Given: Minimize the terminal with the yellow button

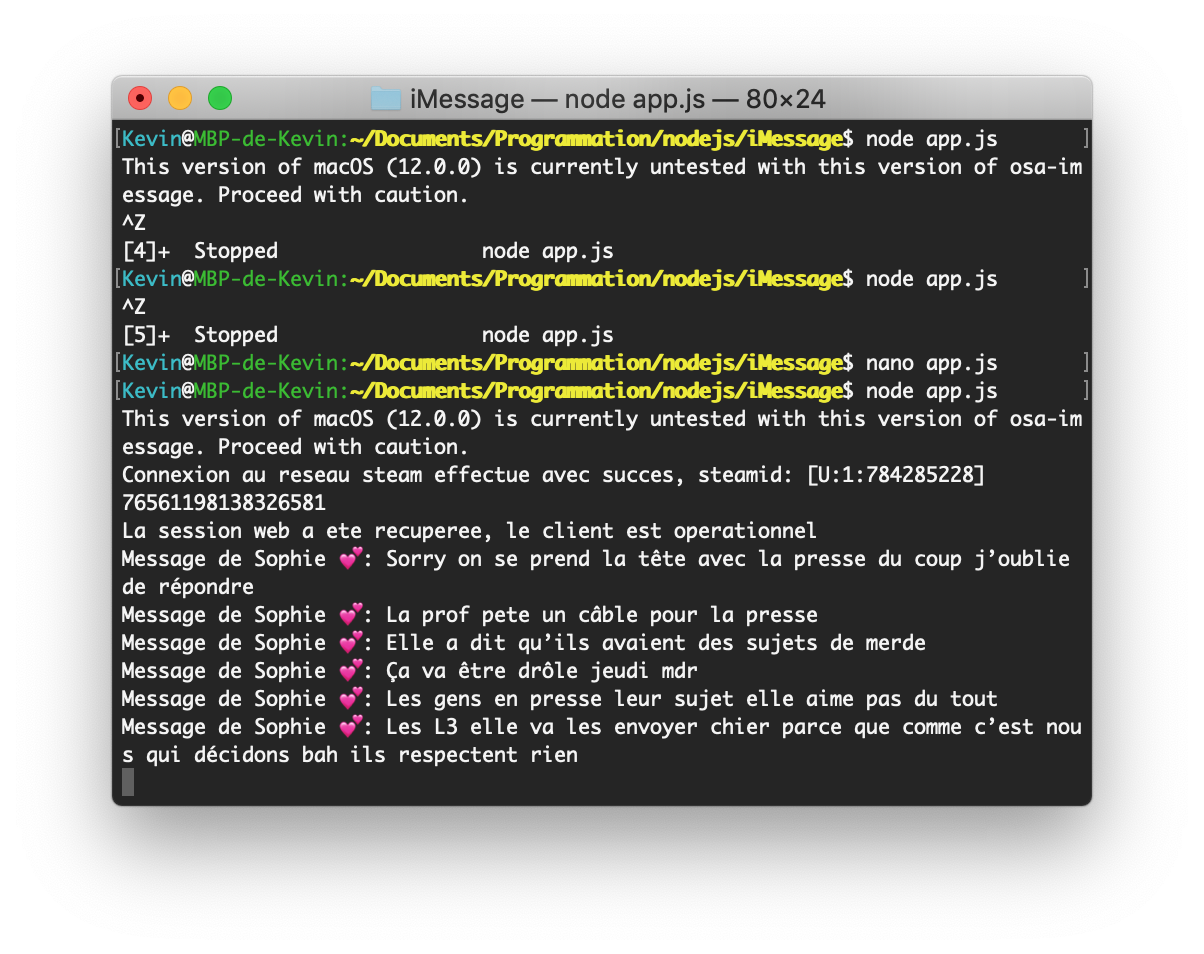Looking at the screenshot, I should click(x=180, y=98).
